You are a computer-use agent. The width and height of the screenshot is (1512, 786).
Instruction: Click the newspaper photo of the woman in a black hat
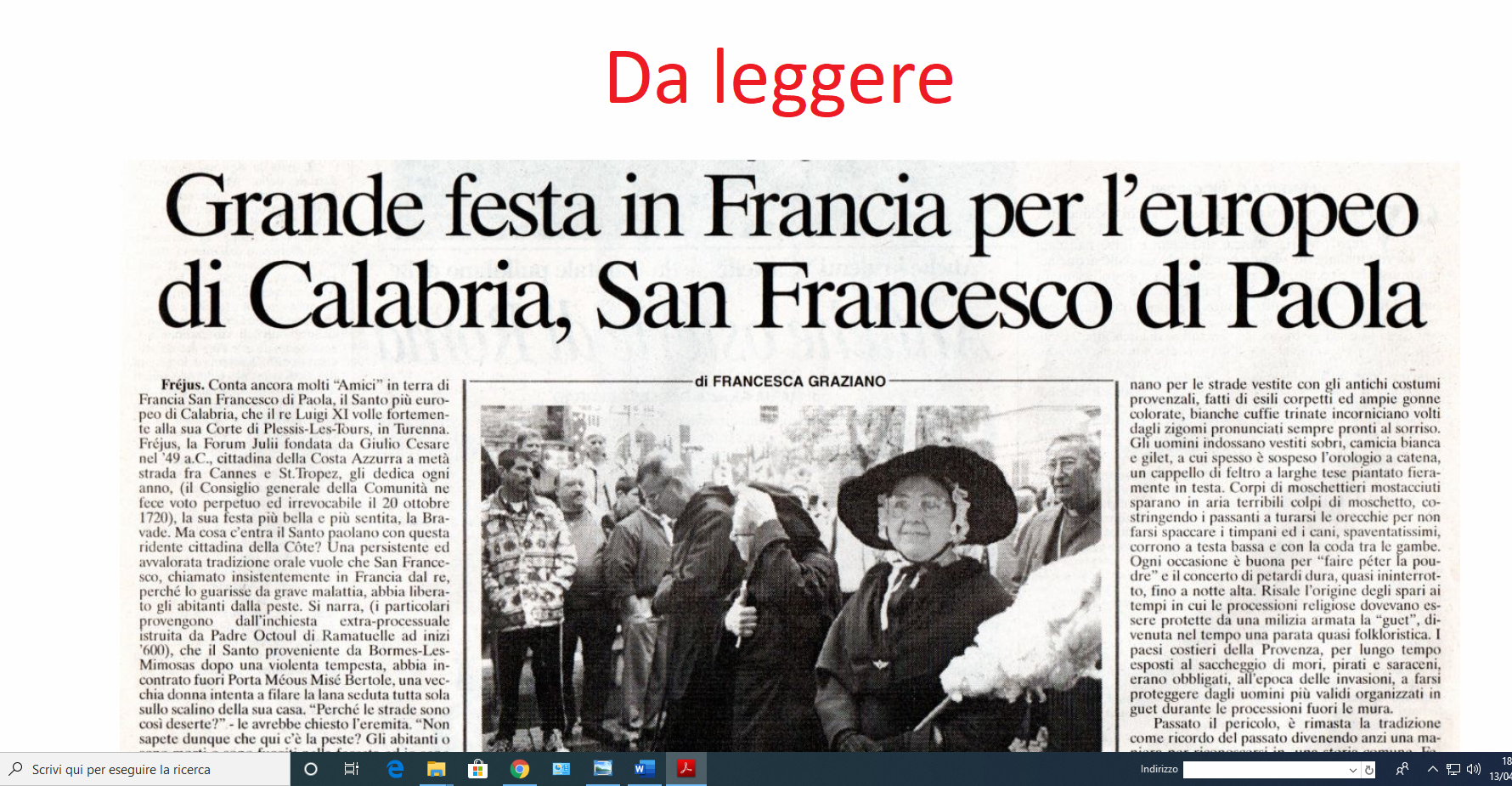790,578
